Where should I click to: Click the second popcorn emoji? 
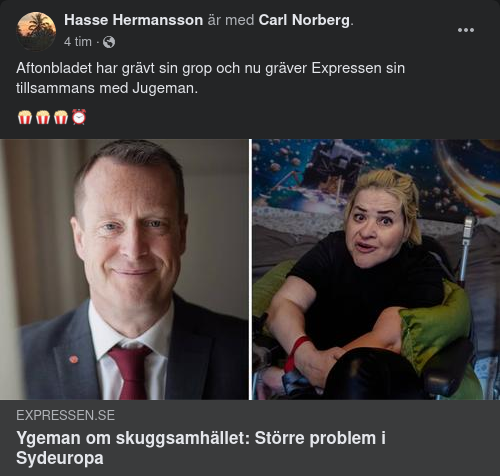point(43,117)
